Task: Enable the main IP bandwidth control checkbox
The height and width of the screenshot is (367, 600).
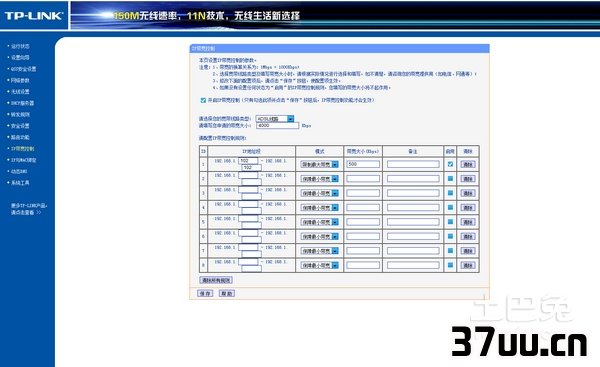Action: [203, 100]
